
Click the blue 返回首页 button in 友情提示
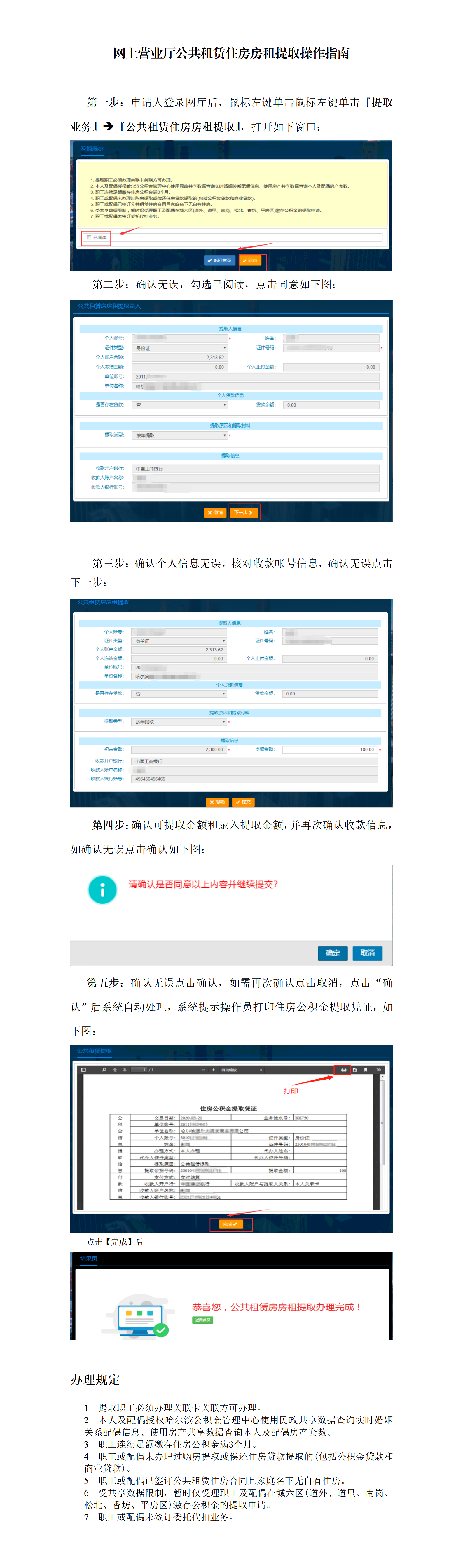(x=219, y=260)
